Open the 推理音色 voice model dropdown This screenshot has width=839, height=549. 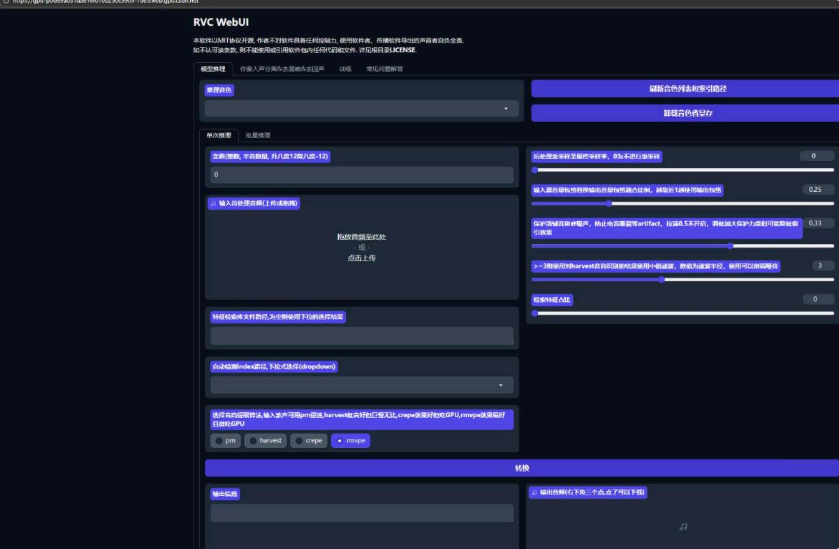pyautogui.click(x=361, y=109)
